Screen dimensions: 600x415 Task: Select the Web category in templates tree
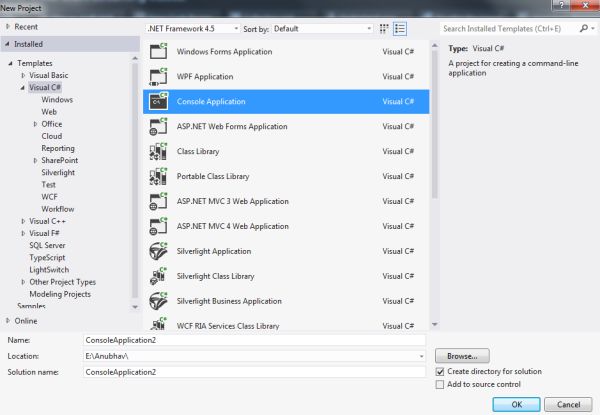[x=49, y=112]
